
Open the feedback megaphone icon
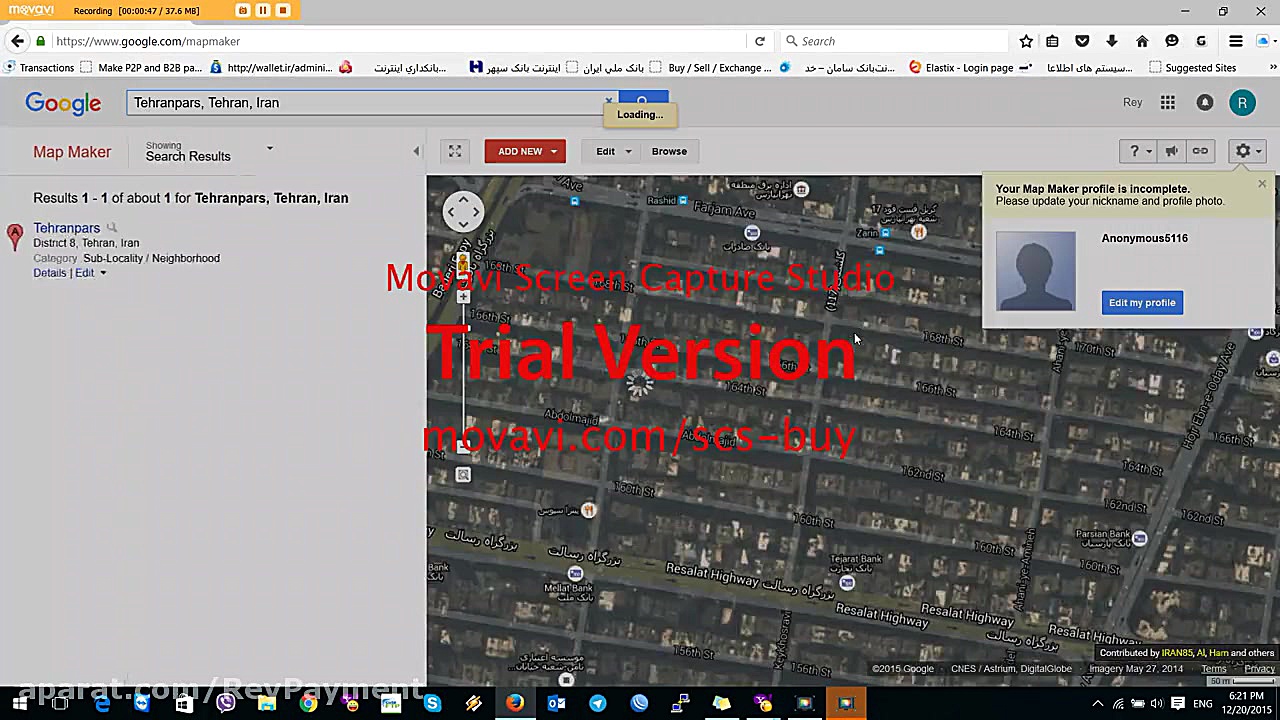coord(1171,151)
